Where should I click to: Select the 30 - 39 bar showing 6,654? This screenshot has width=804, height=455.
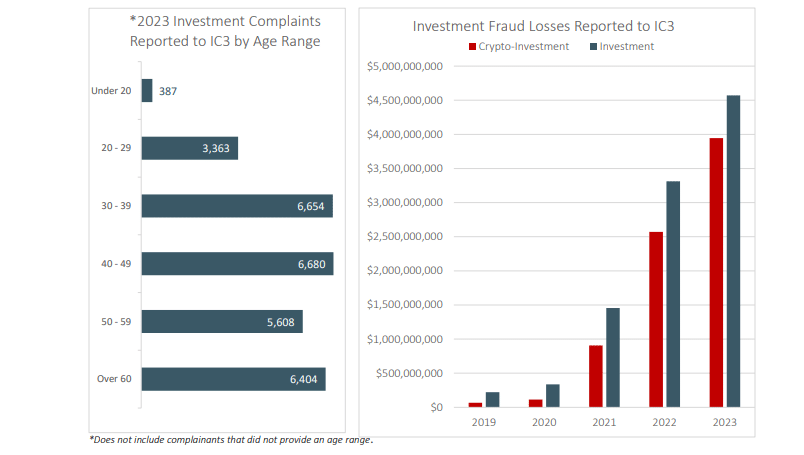(x=237, y=206)
